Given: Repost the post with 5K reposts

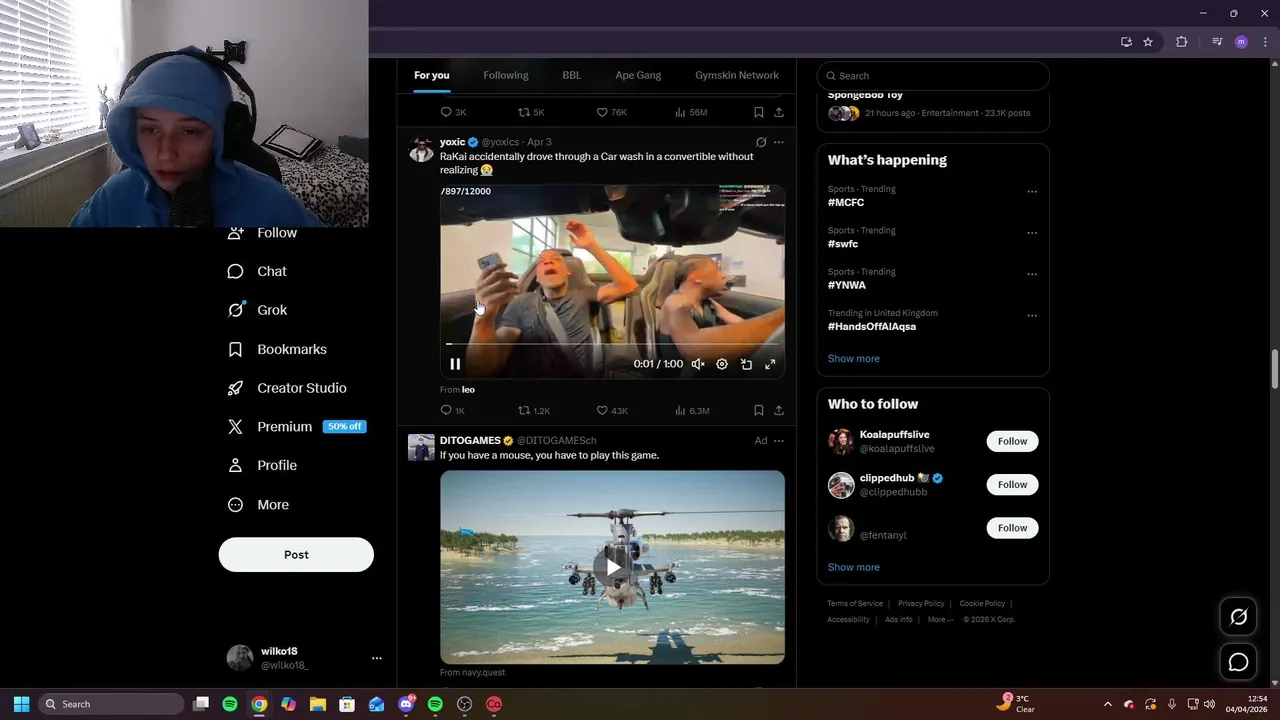Looking at the screenshot, I should (531, 113).
